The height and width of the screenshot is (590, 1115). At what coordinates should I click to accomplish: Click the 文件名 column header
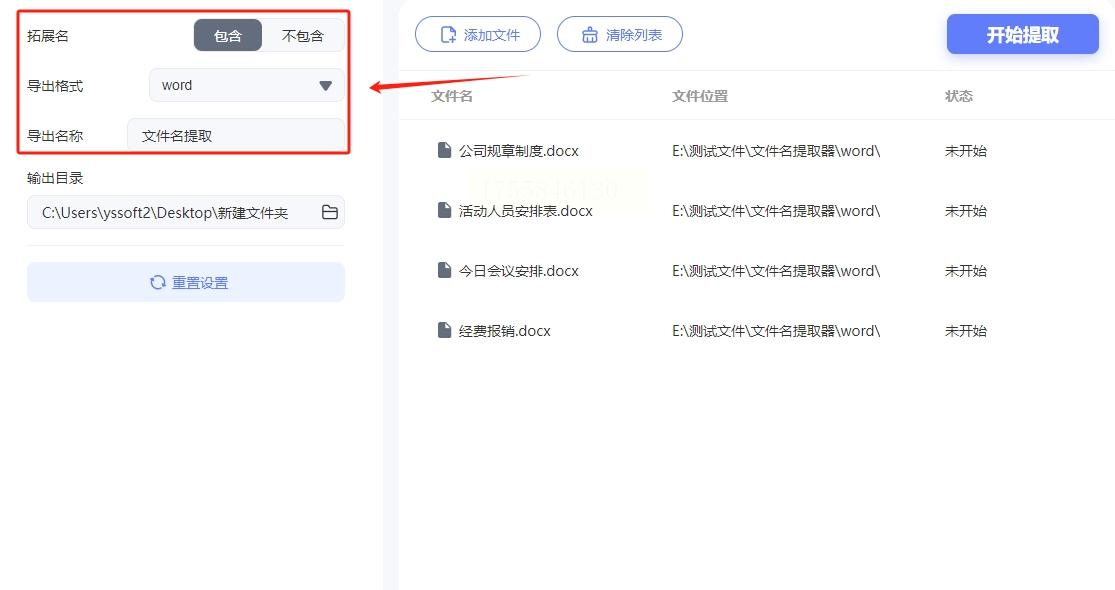click(452, 96)
